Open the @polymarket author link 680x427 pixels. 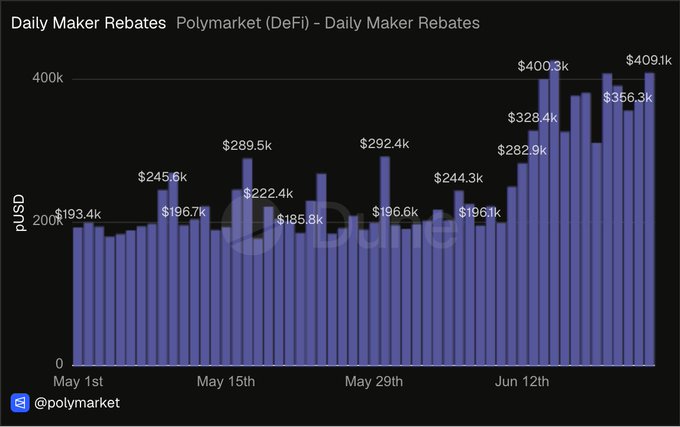(77, 403)
